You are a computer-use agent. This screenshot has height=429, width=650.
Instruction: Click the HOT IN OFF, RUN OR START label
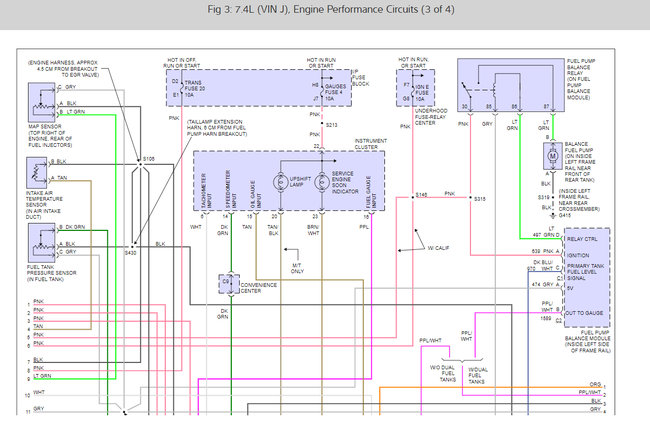coord(182,63)
